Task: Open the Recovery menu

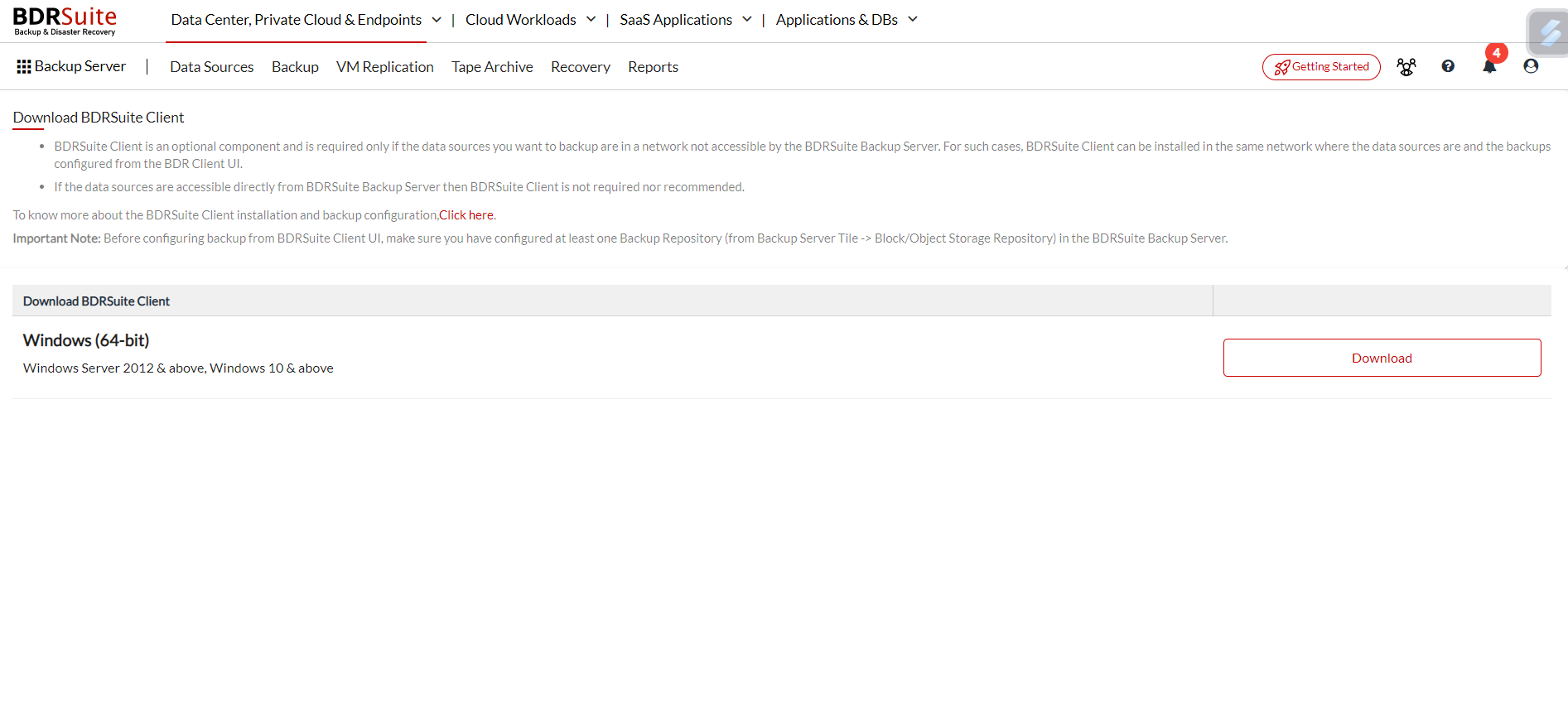Action: [x=581, y=67]
